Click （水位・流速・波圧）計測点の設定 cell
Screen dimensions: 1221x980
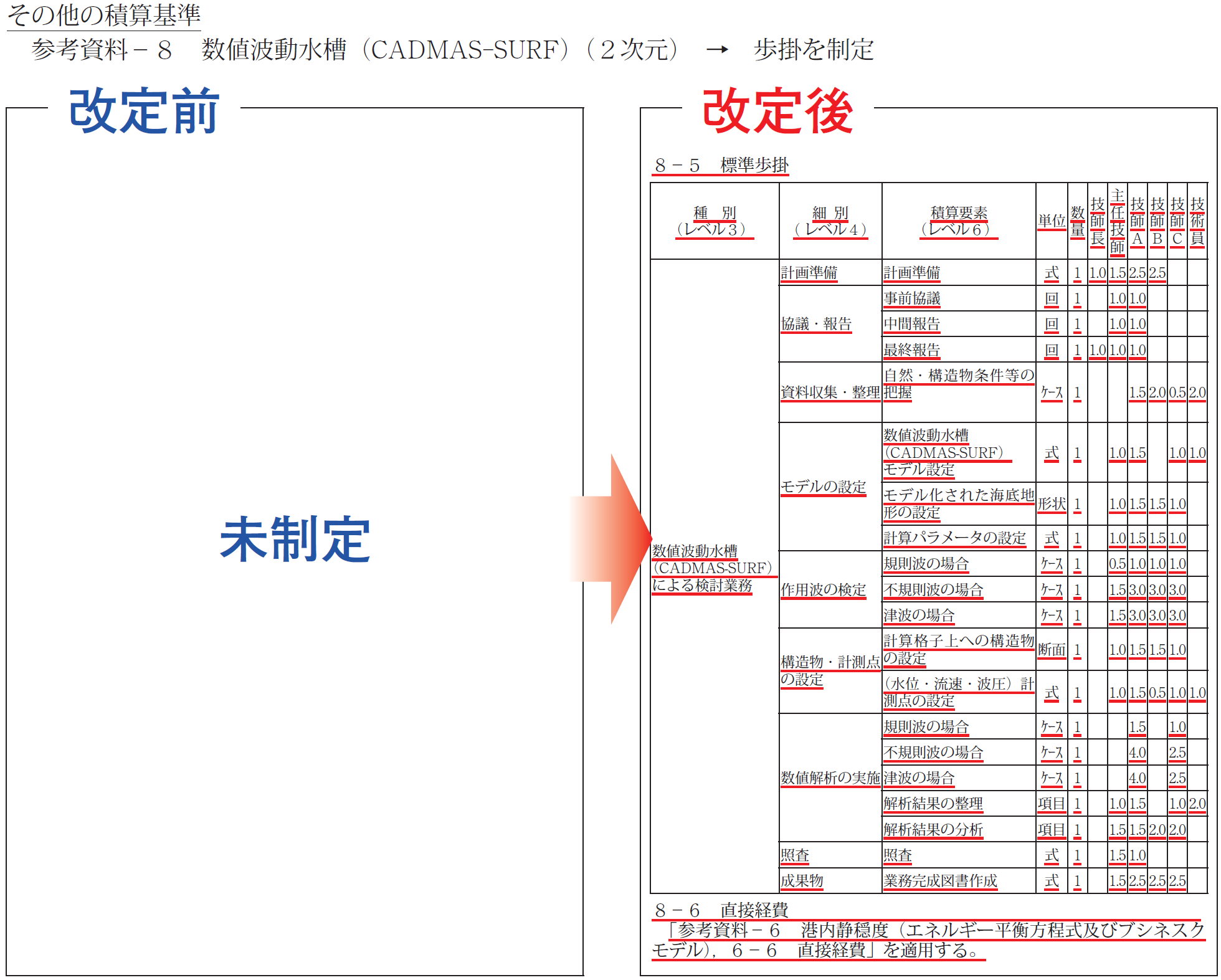[x=959, y=692]
